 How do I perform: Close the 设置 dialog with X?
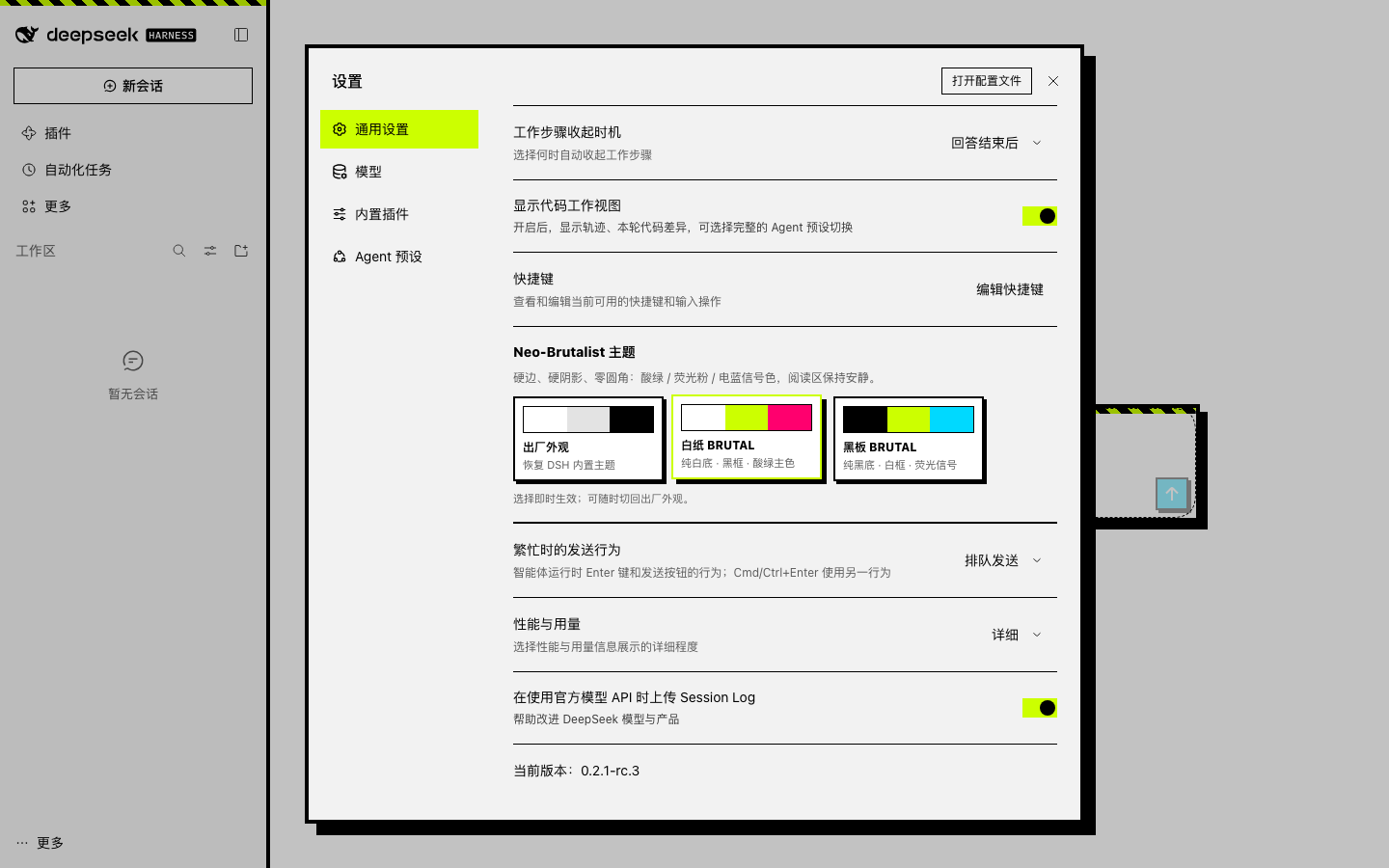(x=1053, y=81)
